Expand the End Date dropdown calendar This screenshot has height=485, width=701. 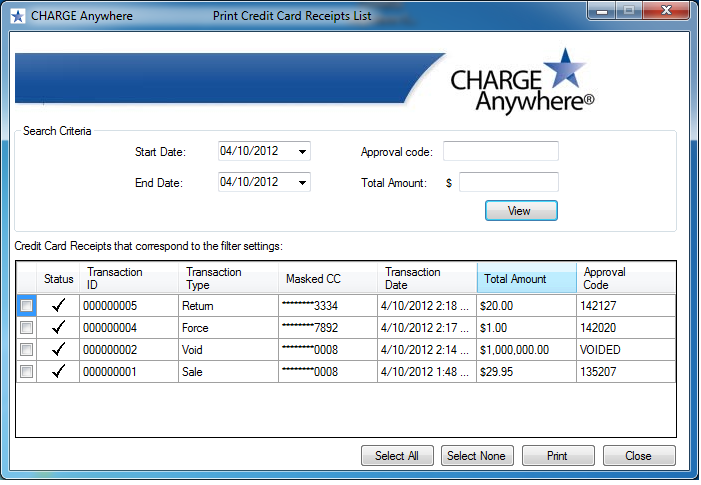click(302, 183)
